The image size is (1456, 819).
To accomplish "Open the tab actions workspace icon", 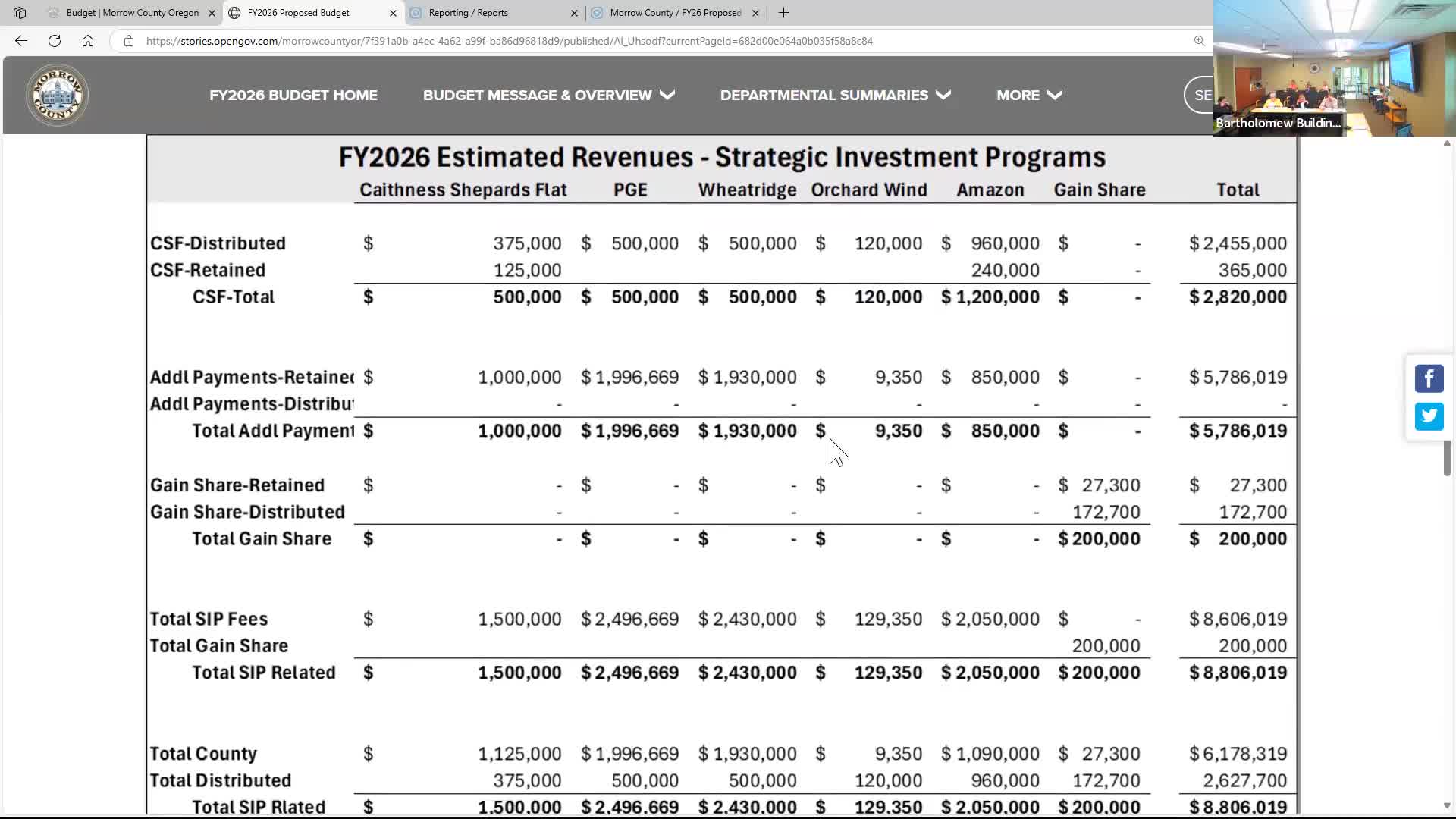I will click(20, 13).
